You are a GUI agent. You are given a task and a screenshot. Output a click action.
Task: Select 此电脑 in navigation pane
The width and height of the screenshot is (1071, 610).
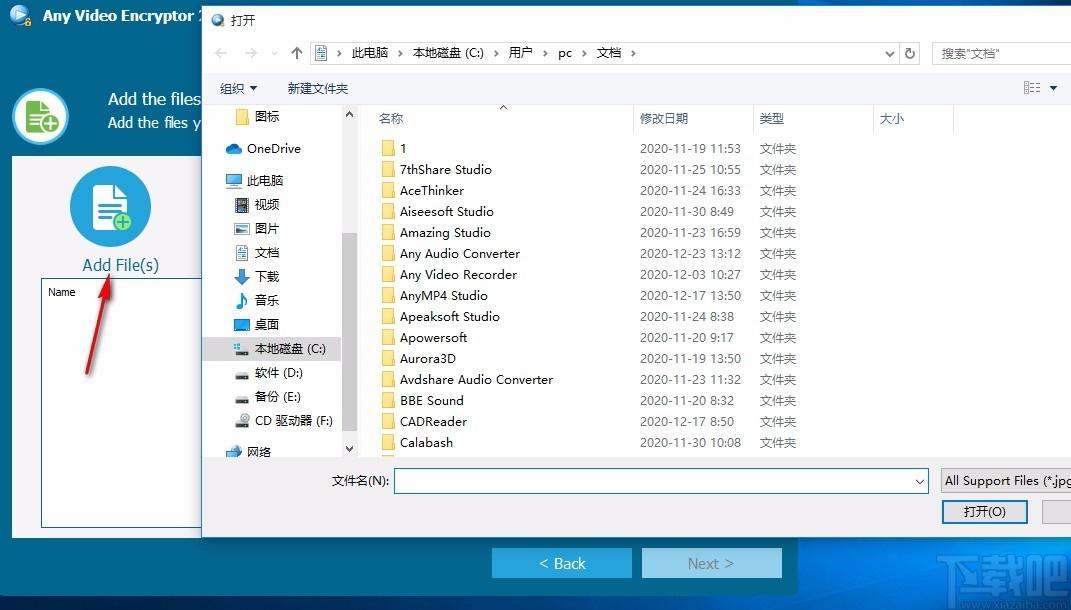point(254,180)
